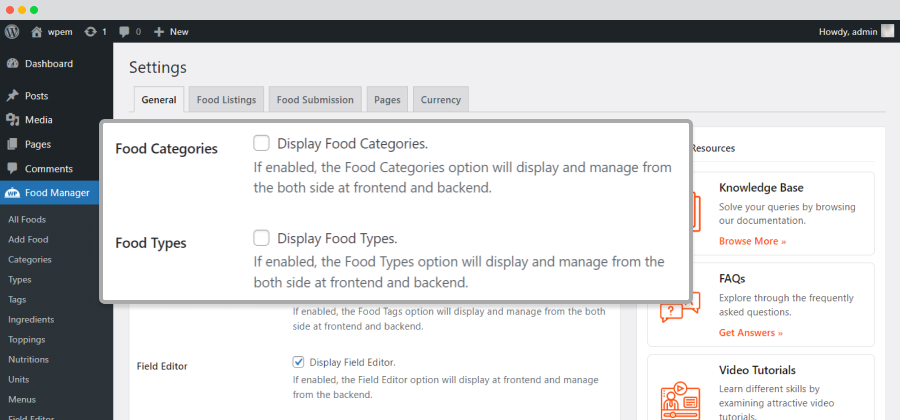Image resolution: width=900 pixels, height=420 pixels.
Task: Click the Media icon in sidebar
Action: tap(12, 120)
